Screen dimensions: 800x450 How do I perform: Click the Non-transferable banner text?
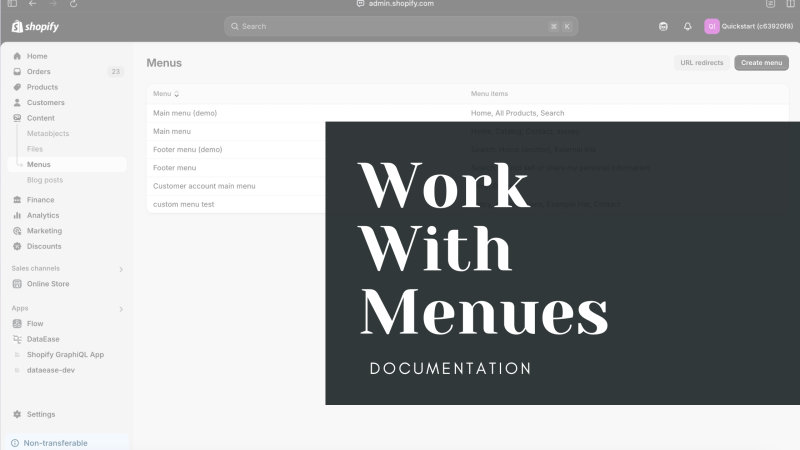[55, 443]
